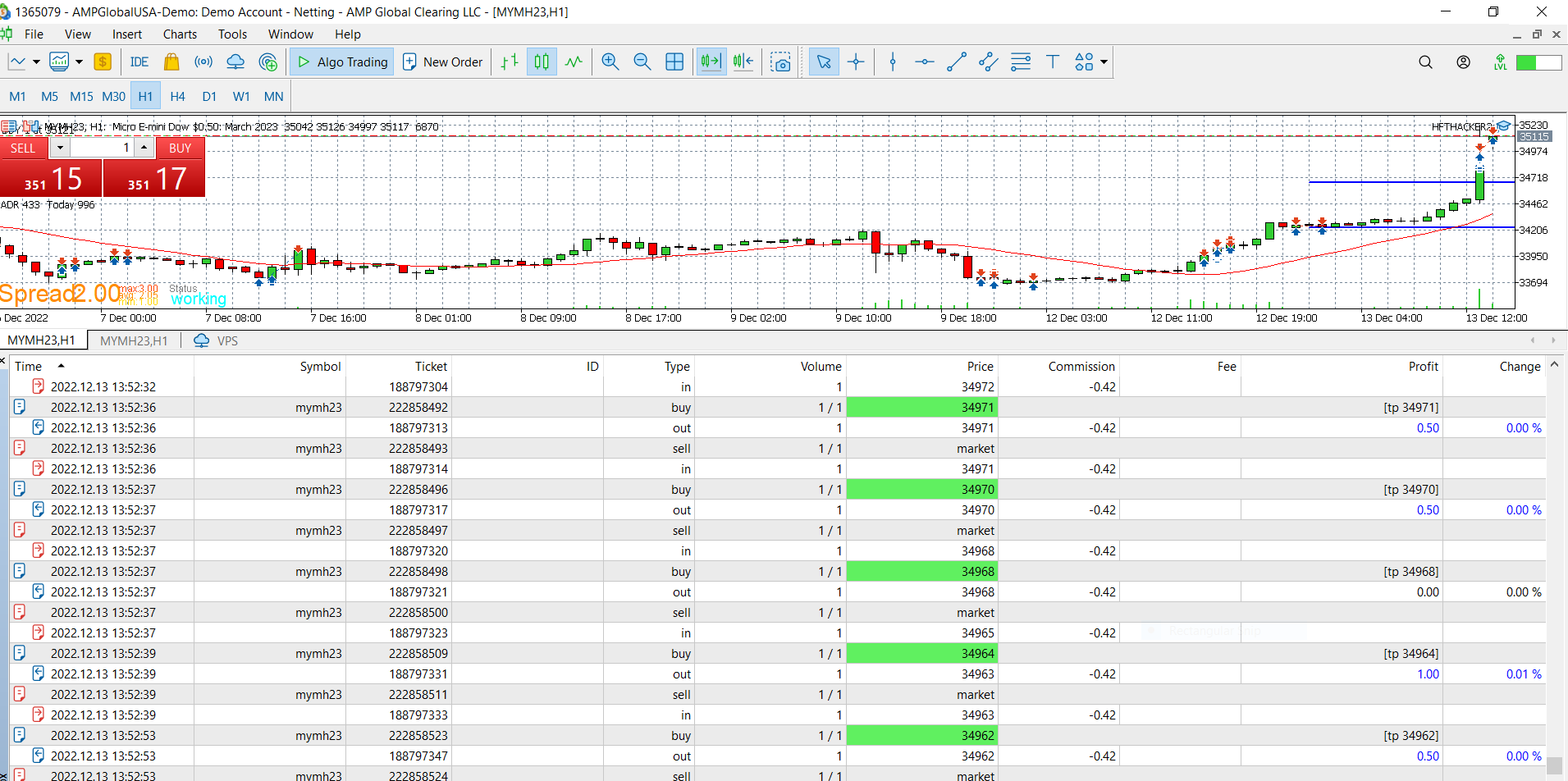Viewport: 1568px width, 781px height.
Task: Zoom in on the chart
Action: [x=610, y=62]
